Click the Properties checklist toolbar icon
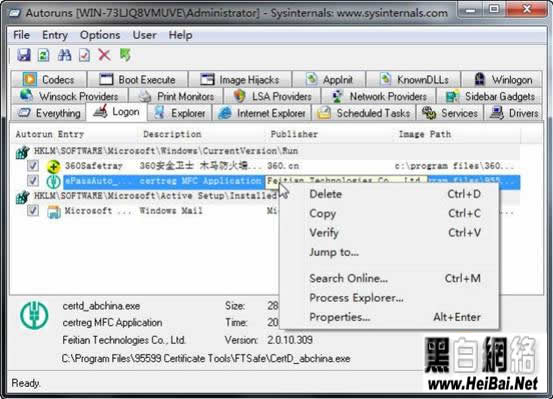 [x=84, y=55]
